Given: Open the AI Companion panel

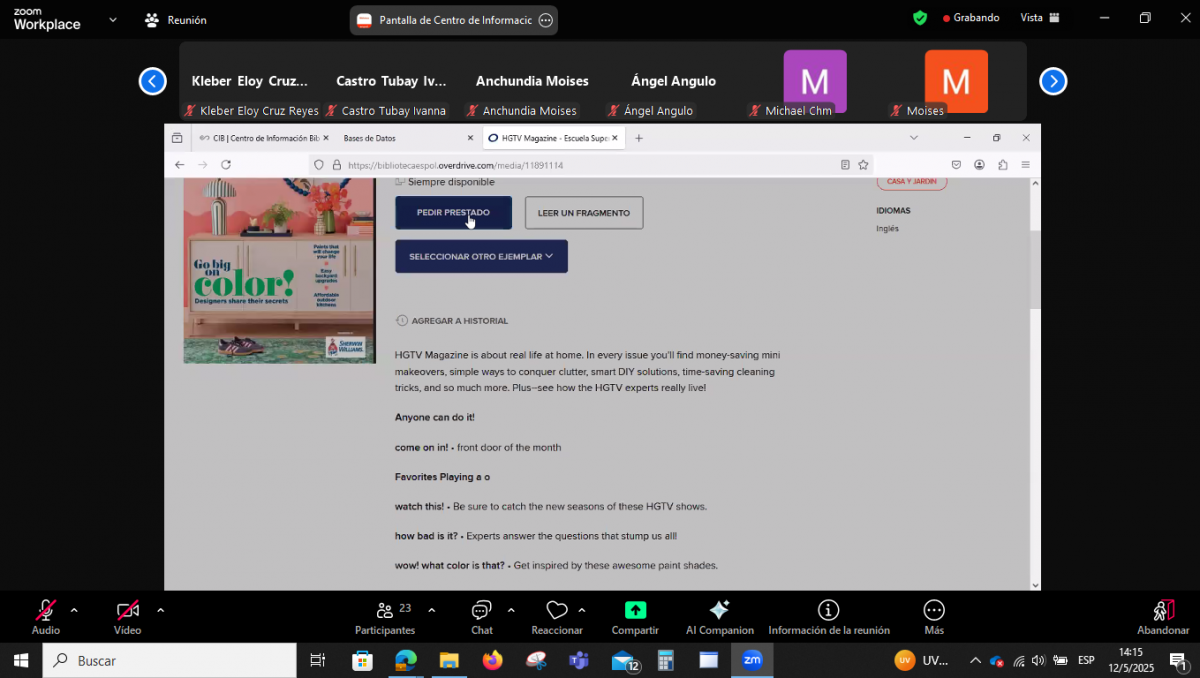Looking at the screenshot, I should tap(720, 616).
